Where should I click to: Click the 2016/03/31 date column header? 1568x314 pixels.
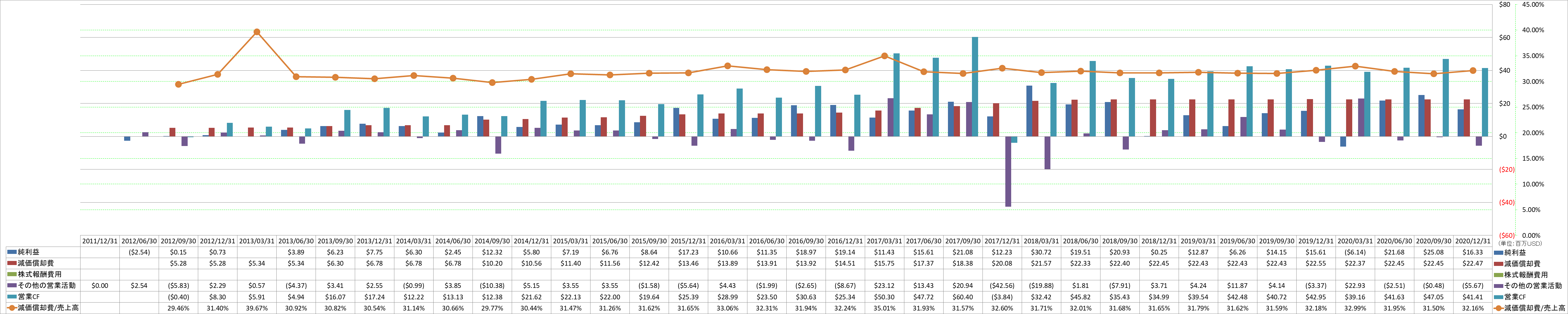pos(728,241)
